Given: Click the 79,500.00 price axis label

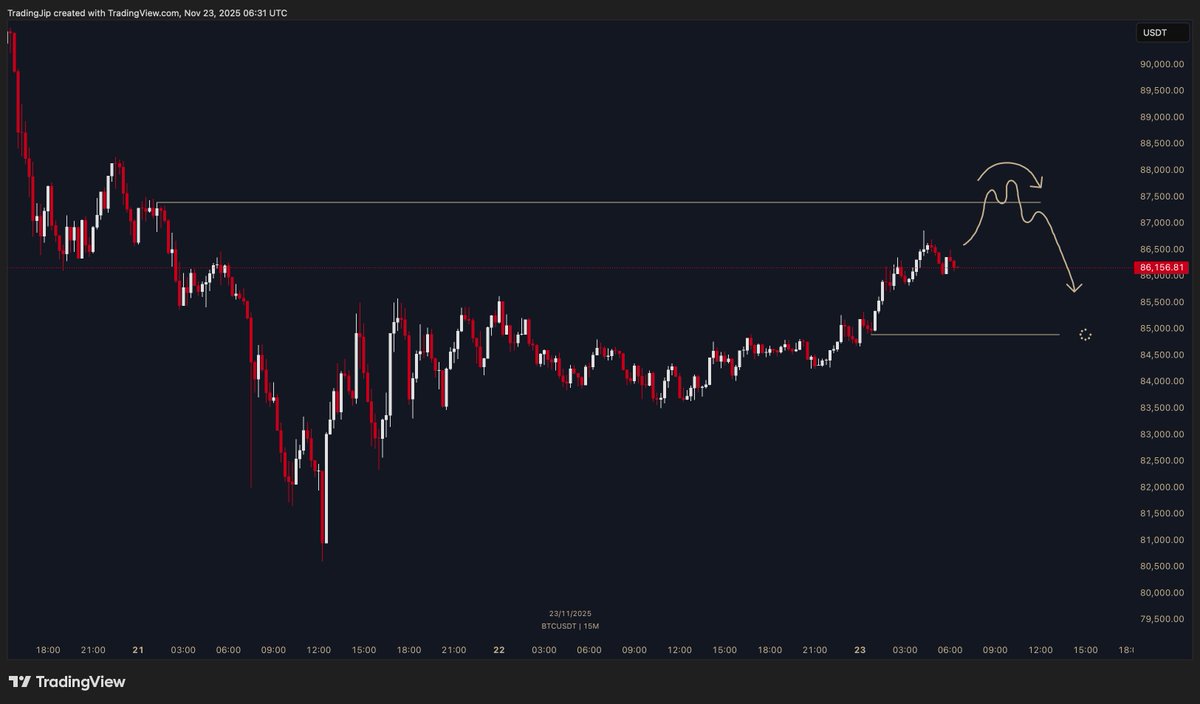Looking at the screenshot, I should coord(1160,619).
